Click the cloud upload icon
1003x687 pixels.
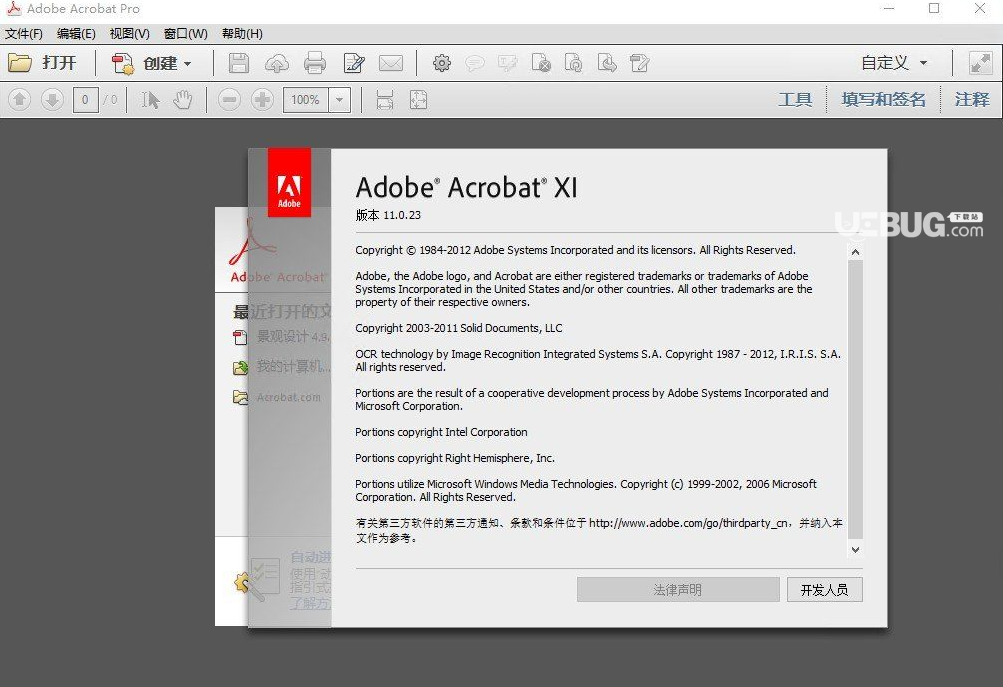tap(276, 63)
